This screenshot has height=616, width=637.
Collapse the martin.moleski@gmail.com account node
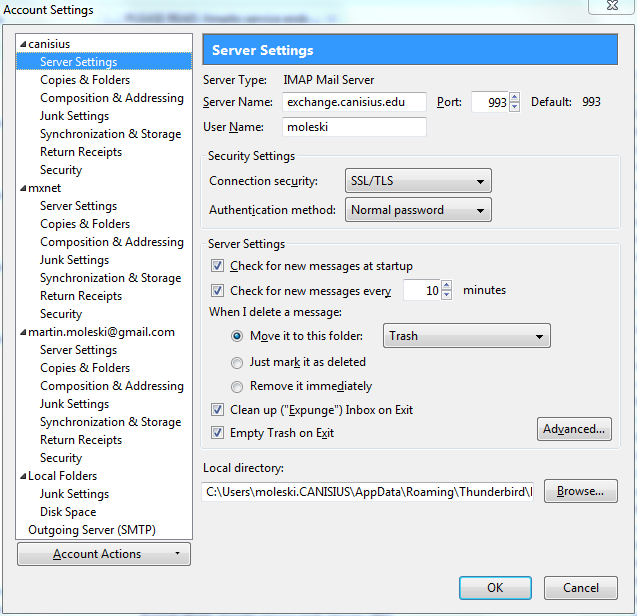pos(23,332)
